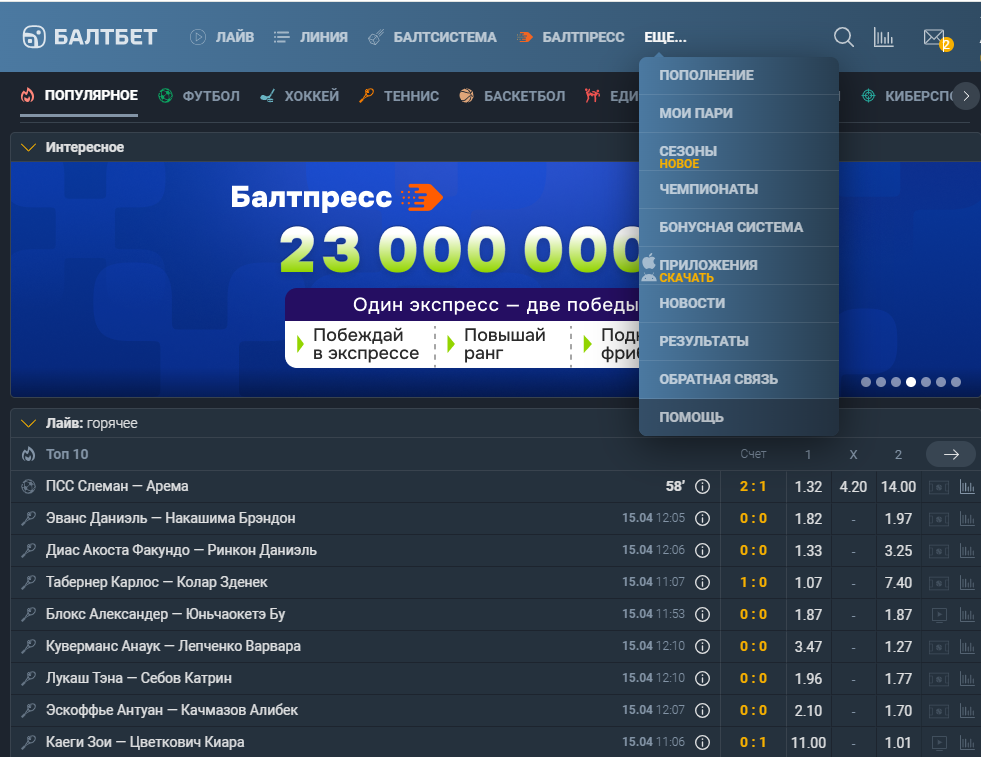This screenshot has width=981, height=757.
Task: Select last banner carousel dot
Action: tap(956, 382)
